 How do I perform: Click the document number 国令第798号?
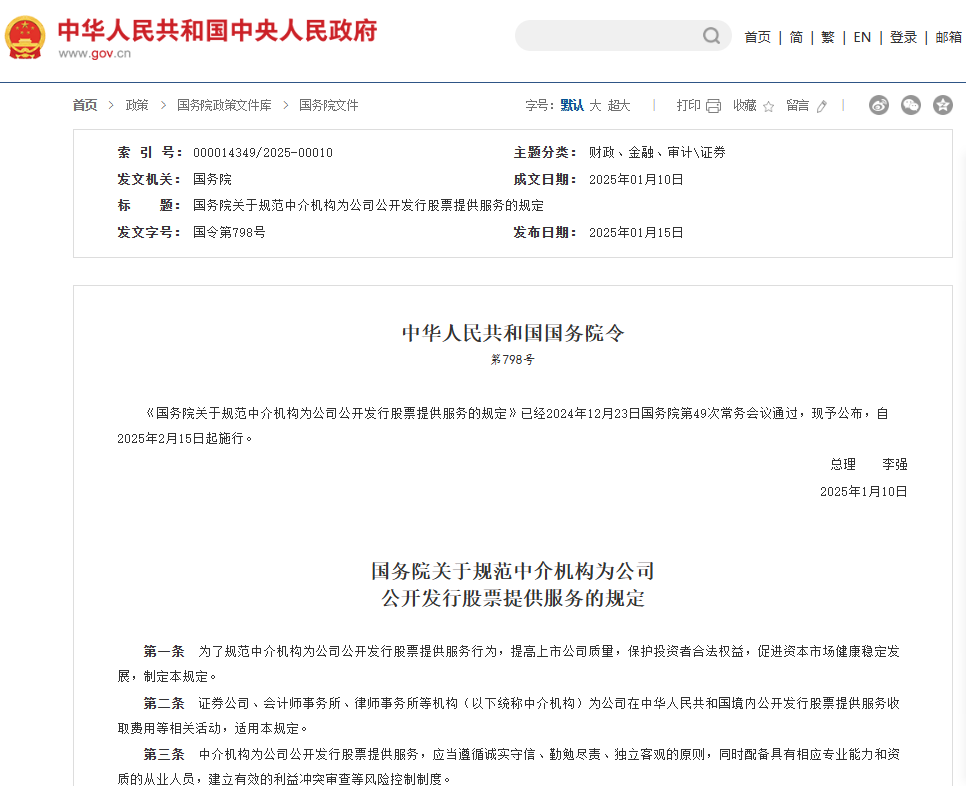coord(229,232)
